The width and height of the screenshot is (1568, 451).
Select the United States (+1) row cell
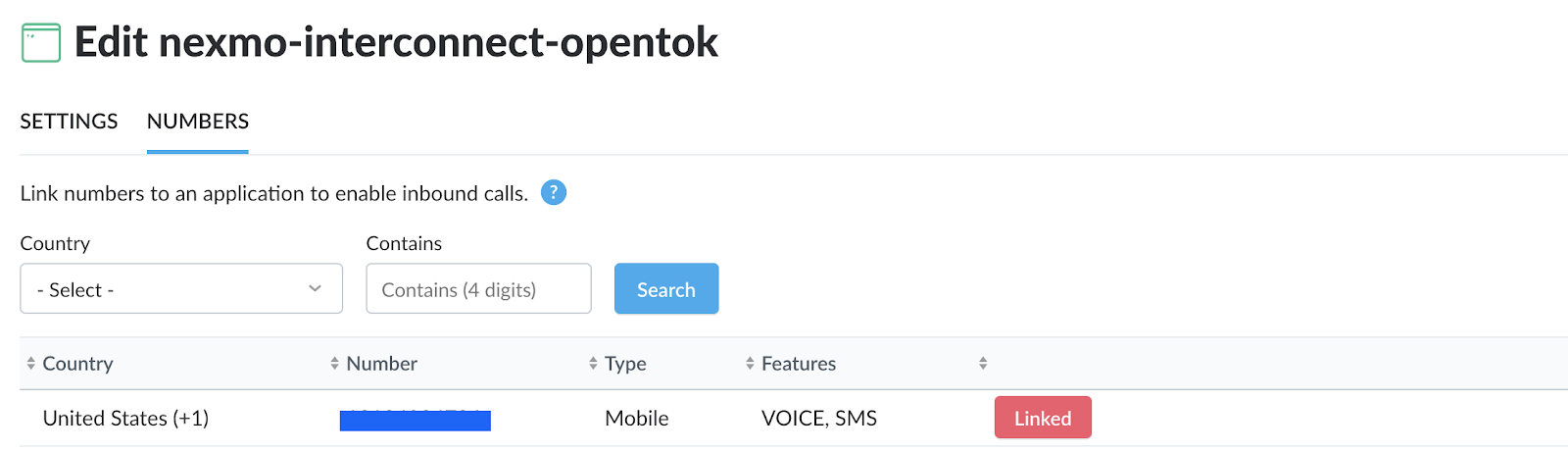pos(125,419)
